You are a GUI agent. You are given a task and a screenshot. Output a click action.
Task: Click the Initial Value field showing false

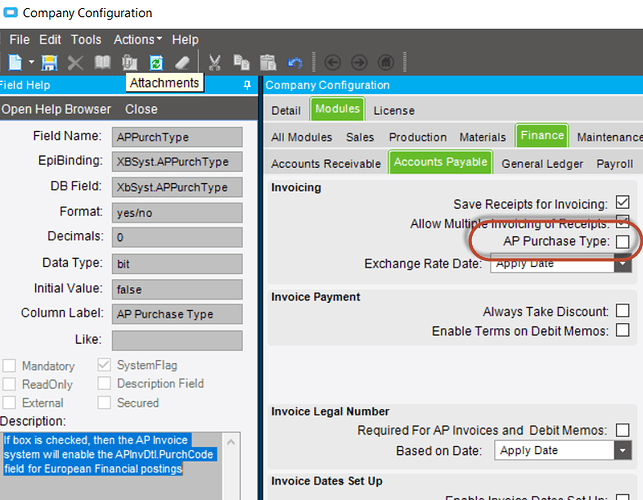[177, 289]
